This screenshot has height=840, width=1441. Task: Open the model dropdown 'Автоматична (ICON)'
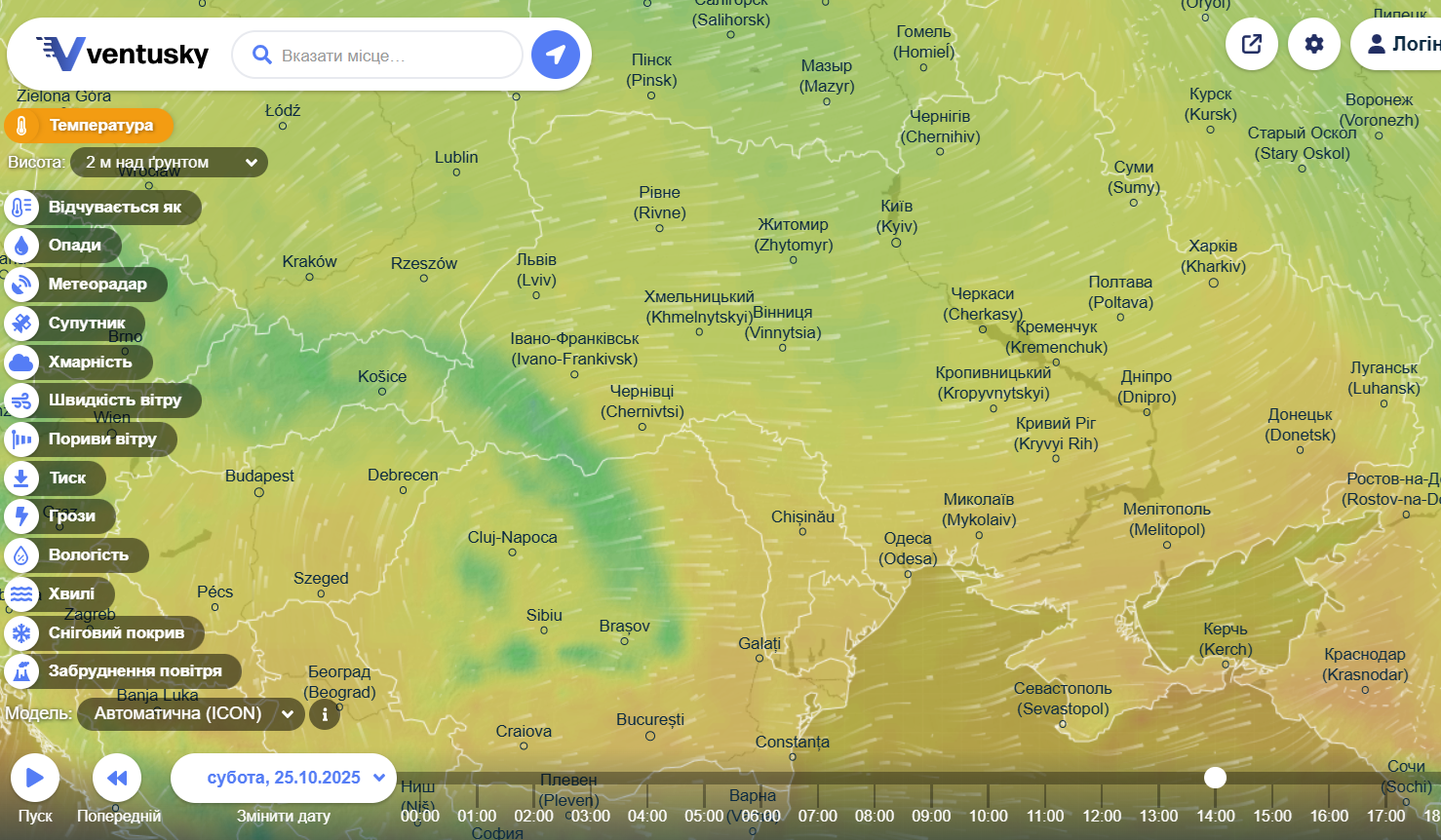pyautogui.click(x=191, y=714)
